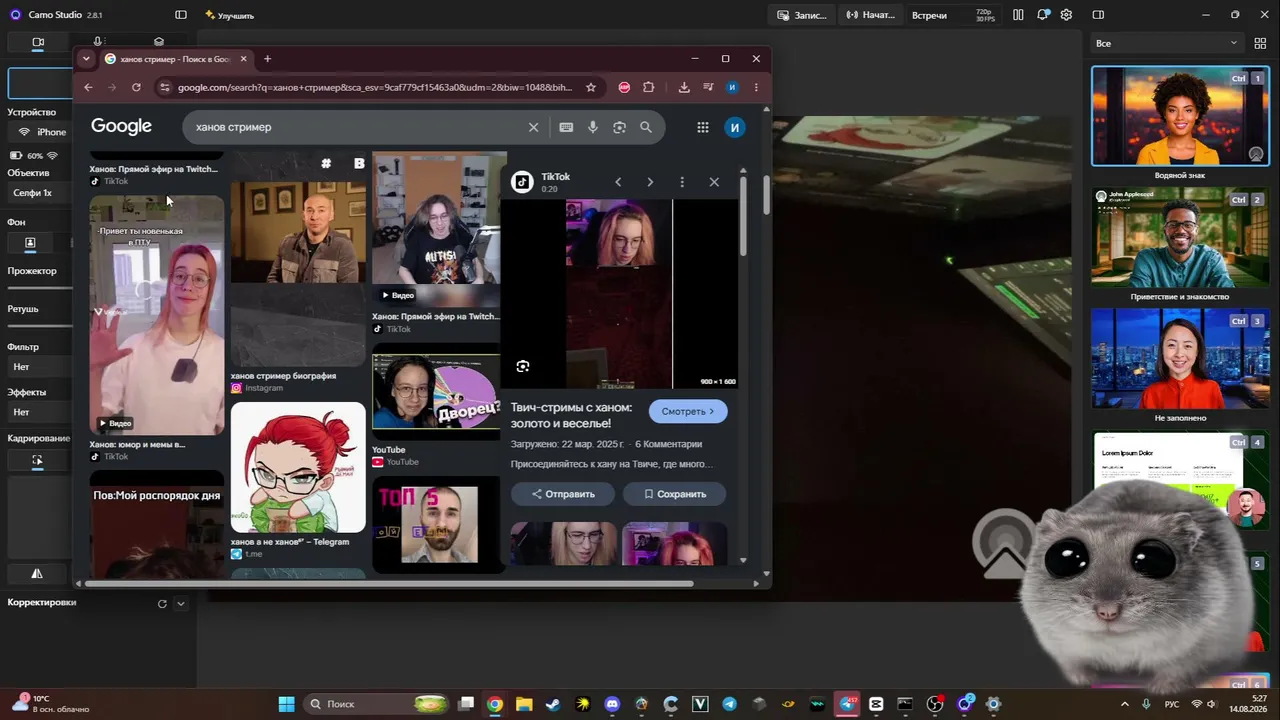This screenshot has height=720, width=1280.
Task: Click the Смотреть button
Action: (x=688, y=411)
